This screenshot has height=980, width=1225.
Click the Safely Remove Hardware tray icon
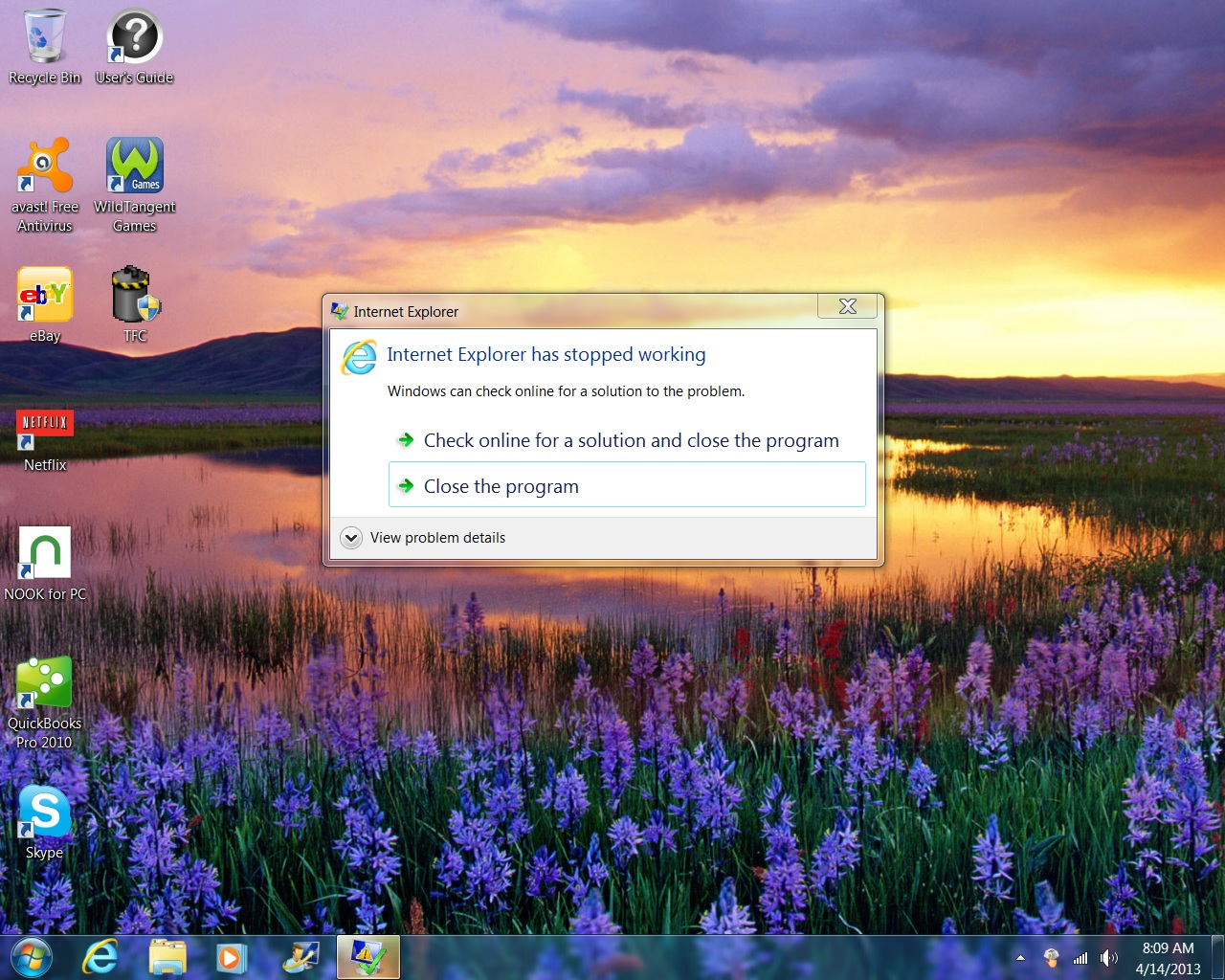coord(1051,958)
